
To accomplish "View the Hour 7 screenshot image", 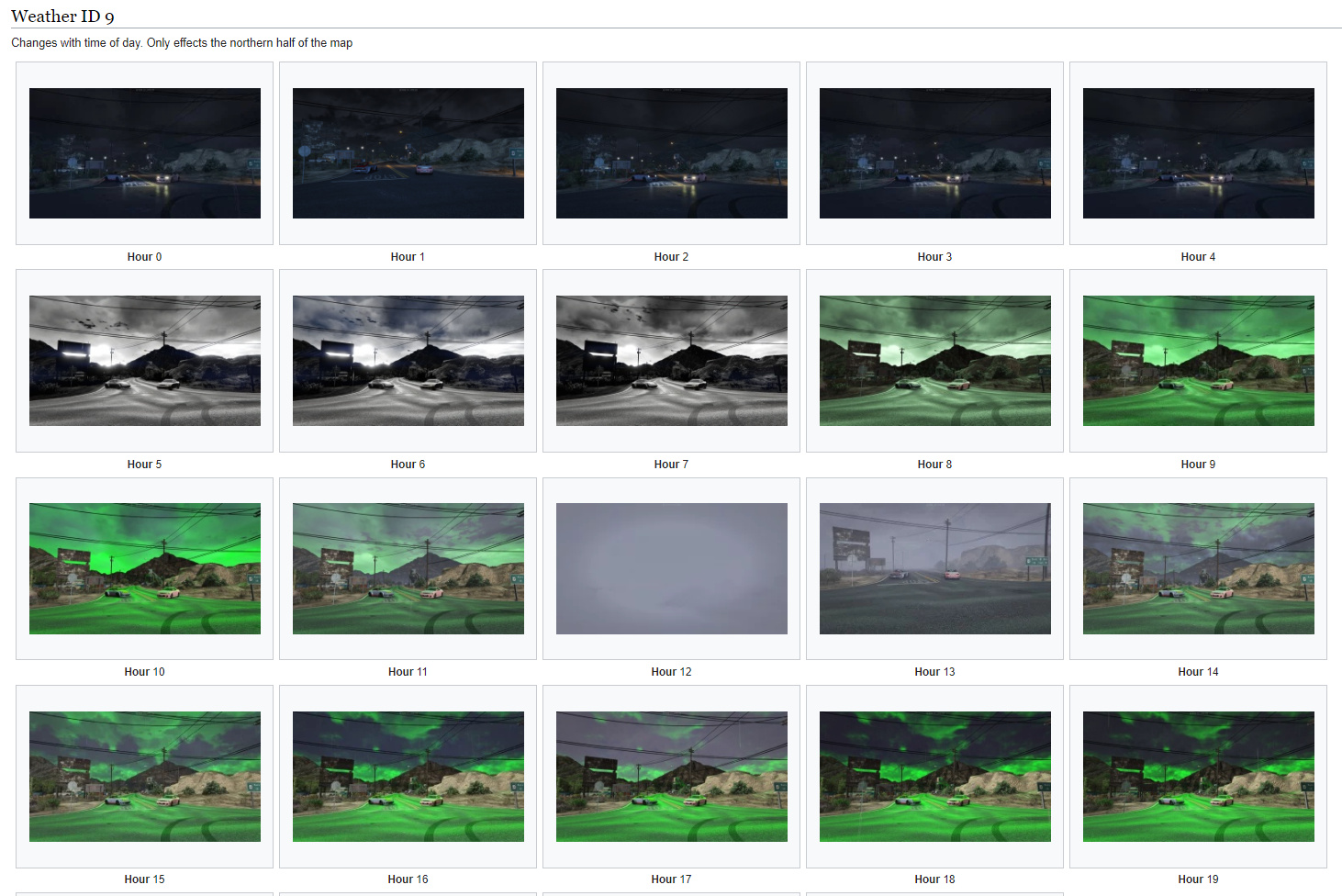I will click(672, 361).
